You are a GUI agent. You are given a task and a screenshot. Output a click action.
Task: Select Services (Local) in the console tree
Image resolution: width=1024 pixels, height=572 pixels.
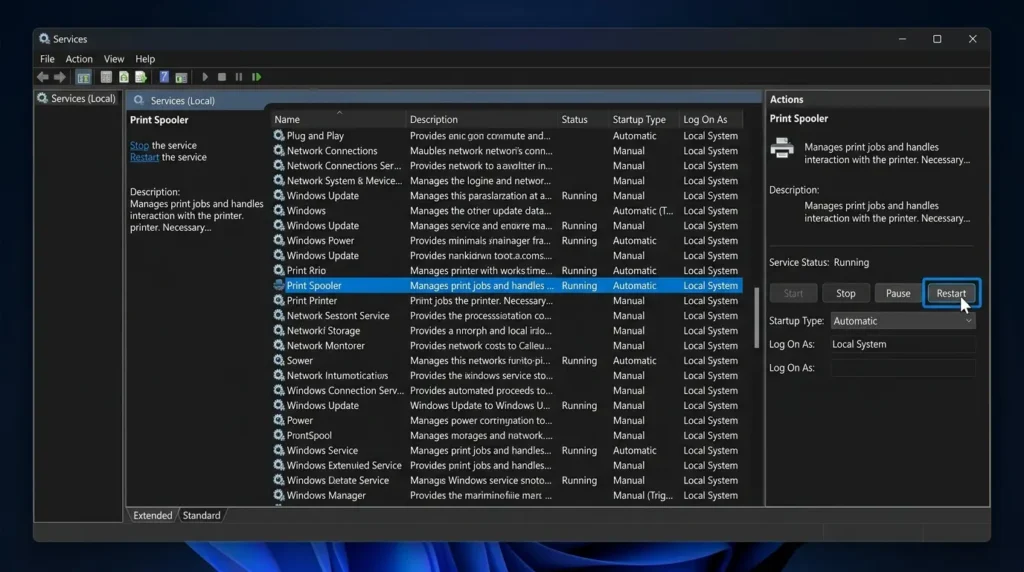tap(77, 99)
